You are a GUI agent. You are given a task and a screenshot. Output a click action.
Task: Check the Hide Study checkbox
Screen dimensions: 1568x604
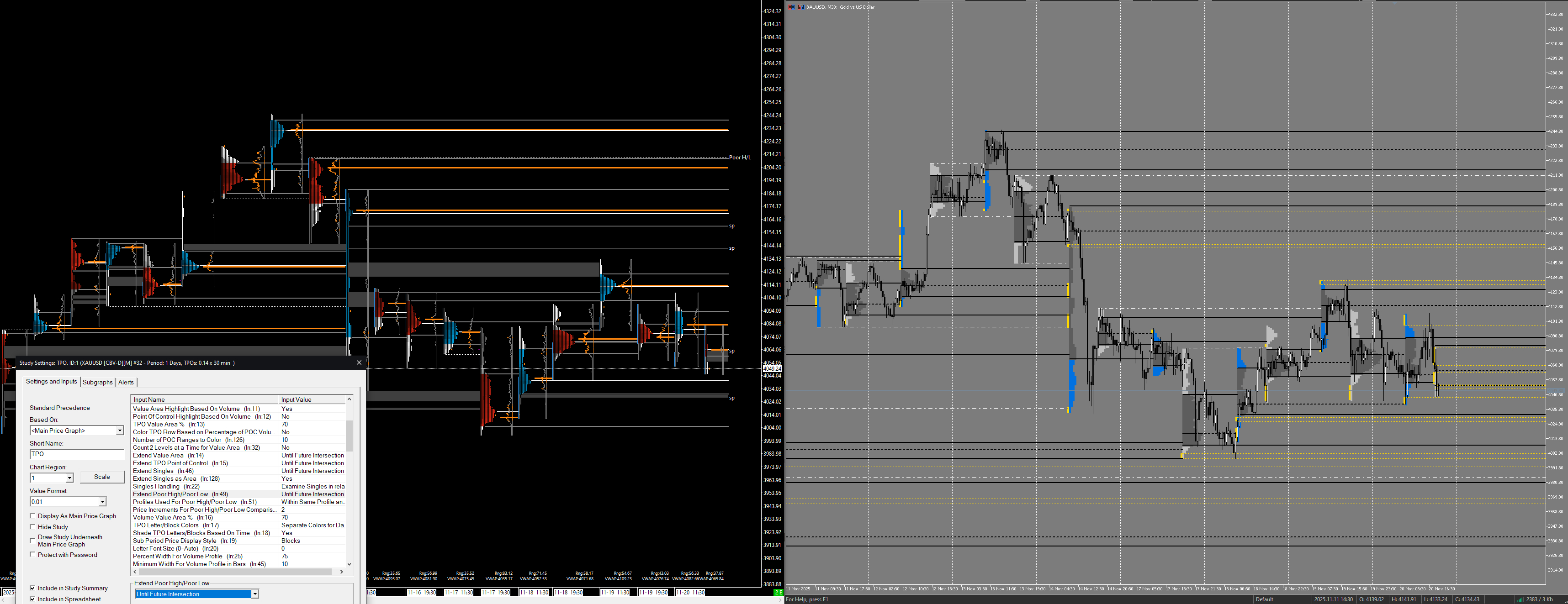33,527
